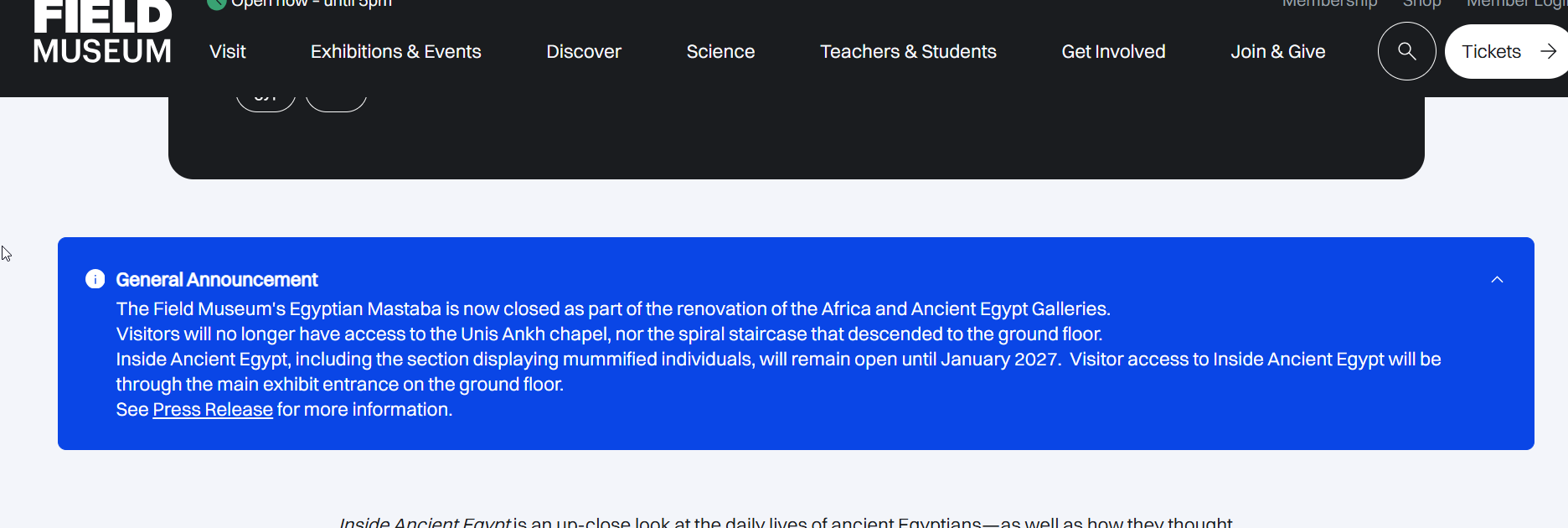Click the General Announcement heading
Screen dimensions: 1568x528
pos(217,280)
